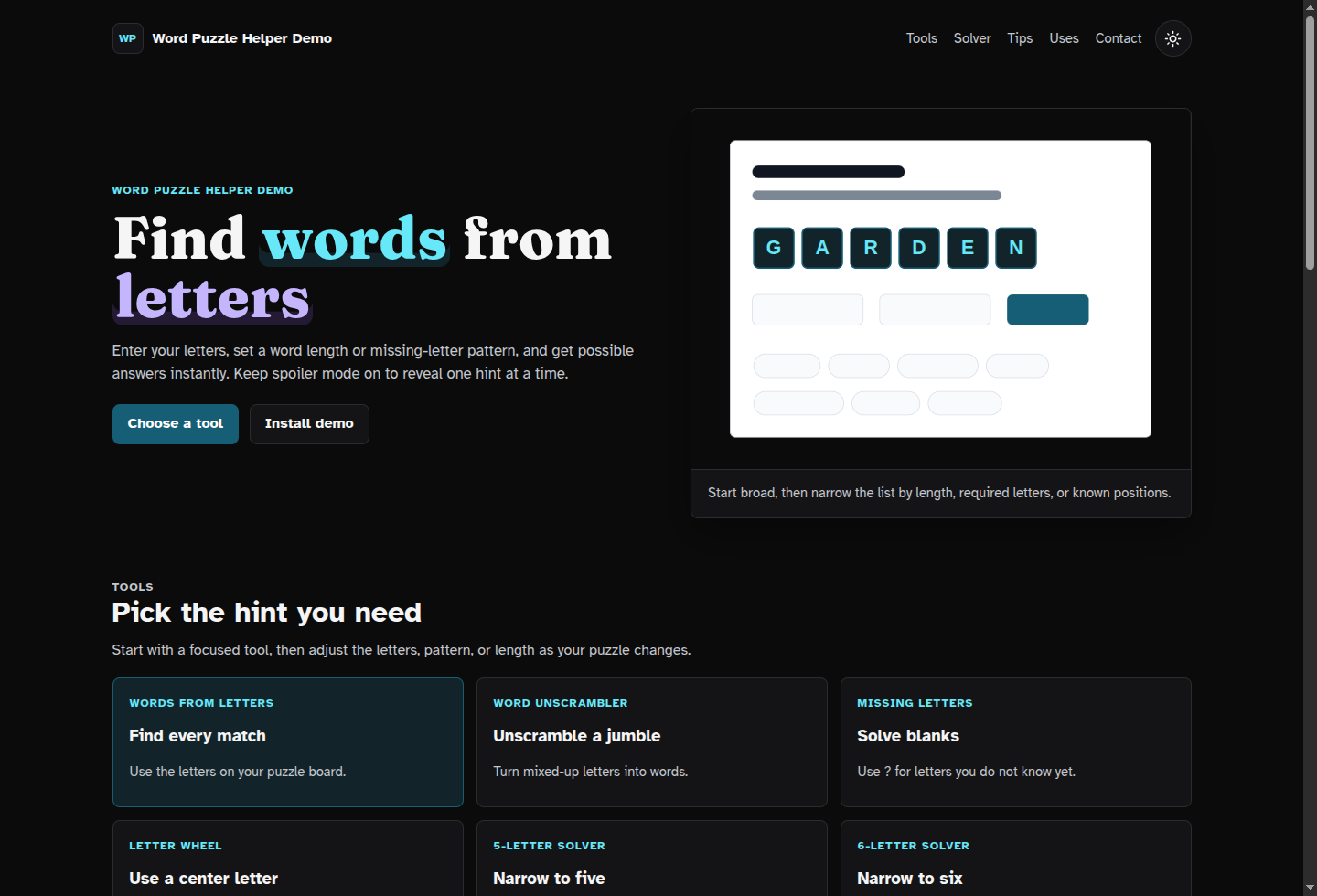Click the 'MISSING LETTERS' label
Screen dimensions: 1317x896
(915, 703)
